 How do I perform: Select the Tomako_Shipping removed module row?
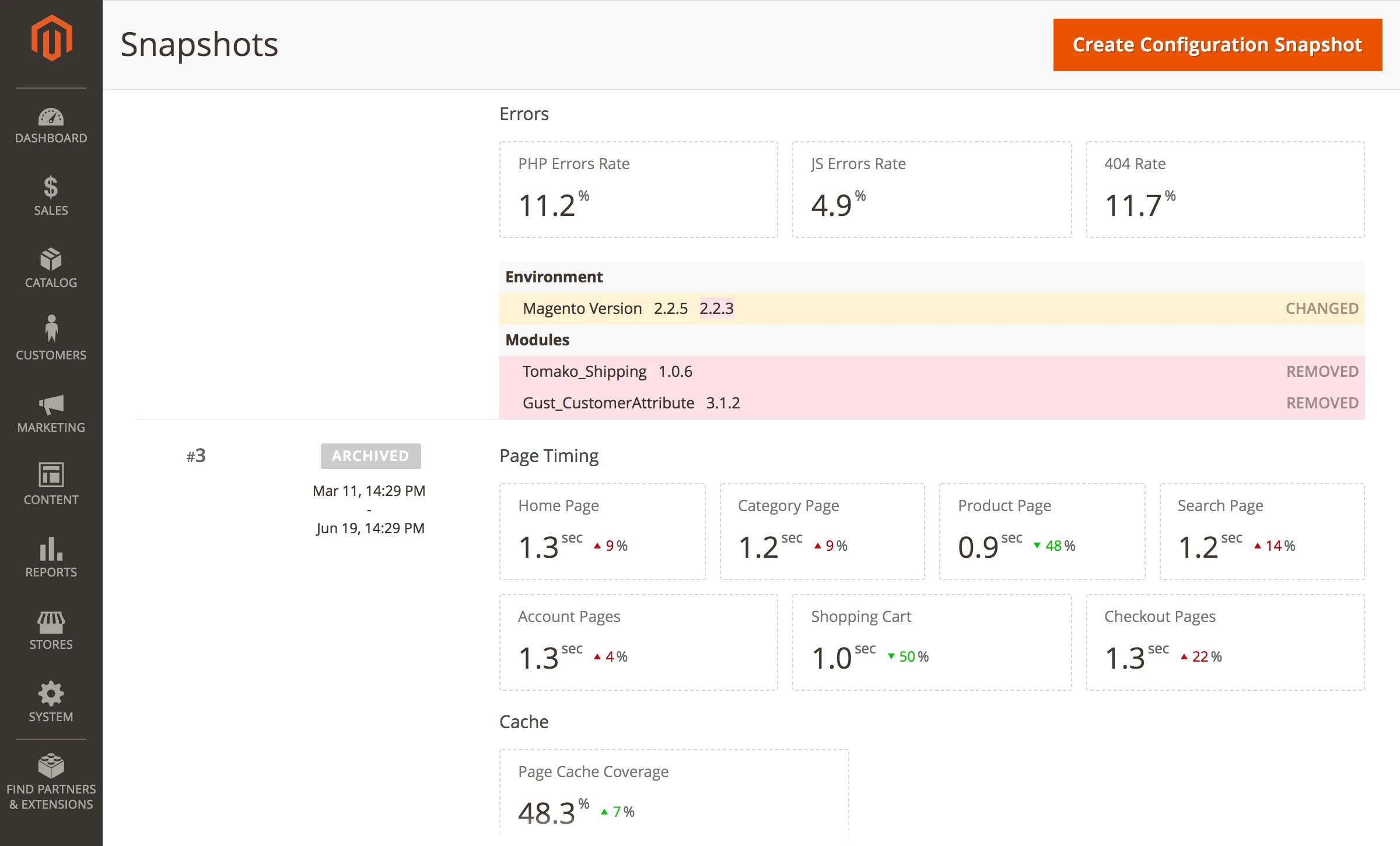coord(932,372)
